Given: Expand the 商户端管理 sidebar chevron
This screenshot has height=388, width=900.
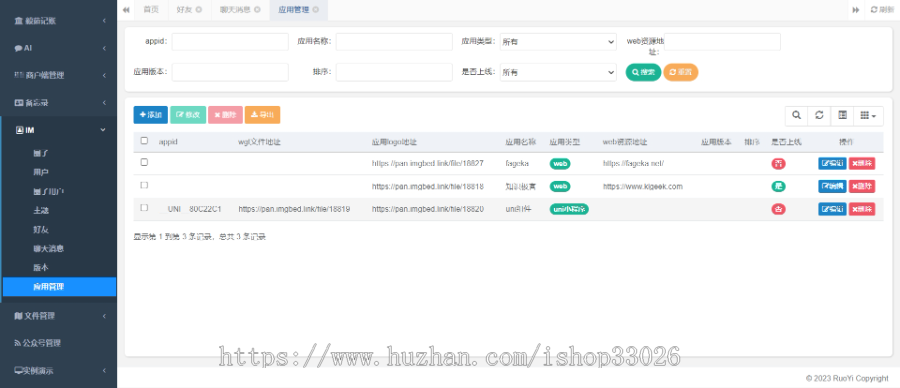Looking at the screenshot, I should (104, 75).
